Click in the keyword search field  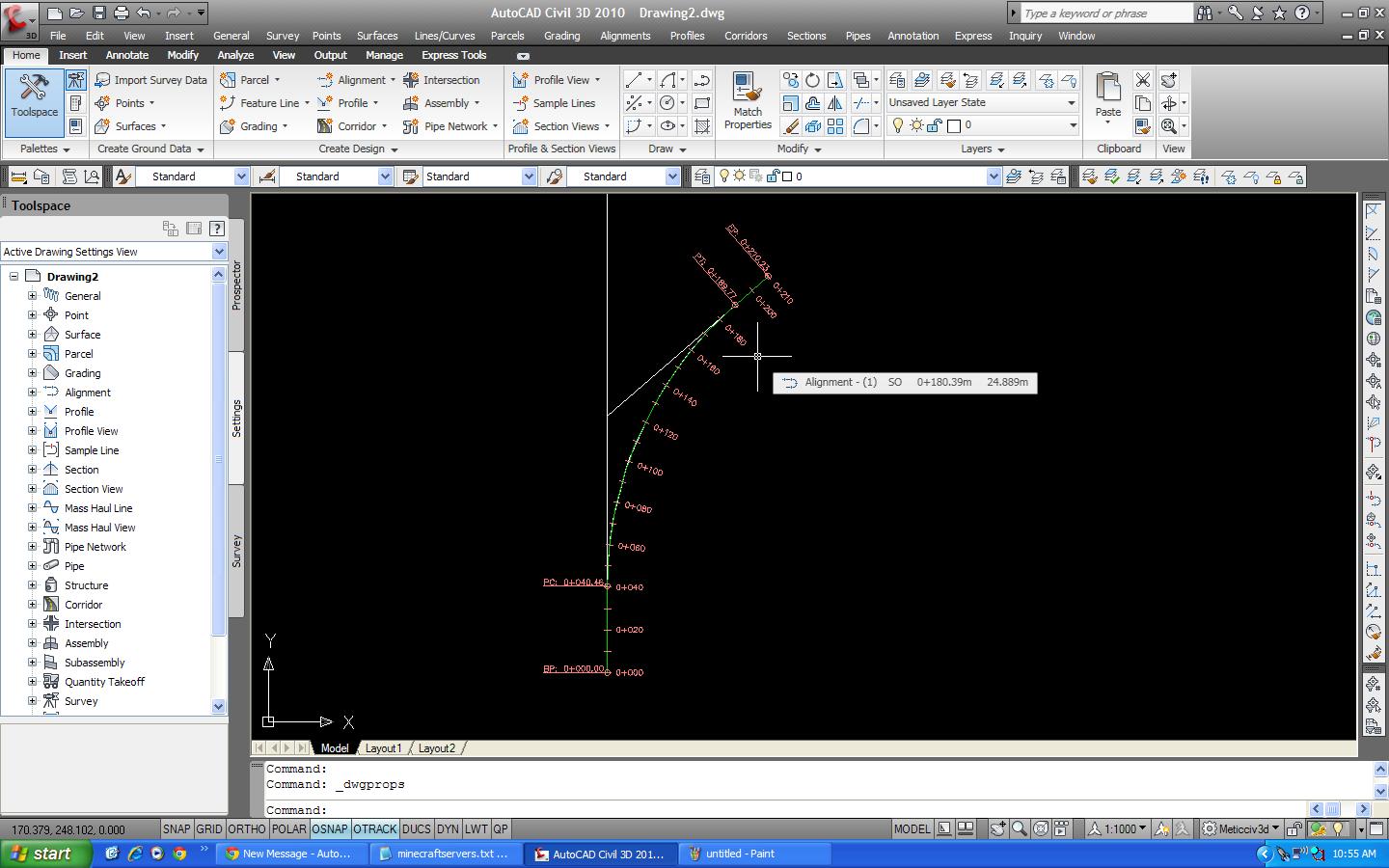1105,14
